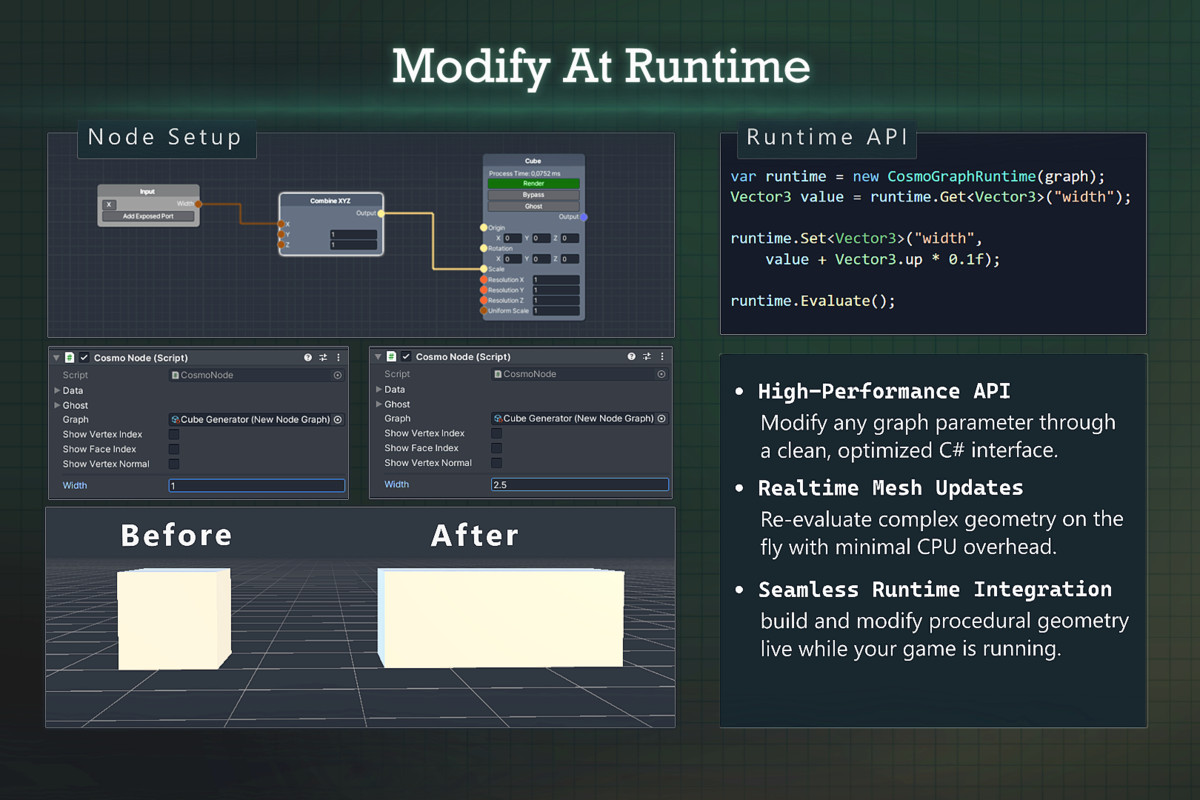This screenshot has width=1200, height=800.
Task: Click the Cube node title
Action: click(533, 161)
